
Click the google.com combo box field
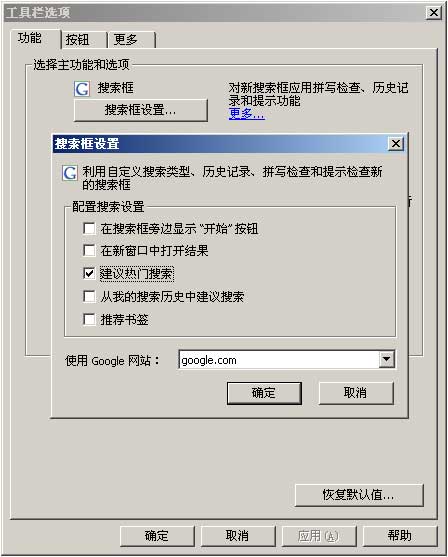(286, 359)
